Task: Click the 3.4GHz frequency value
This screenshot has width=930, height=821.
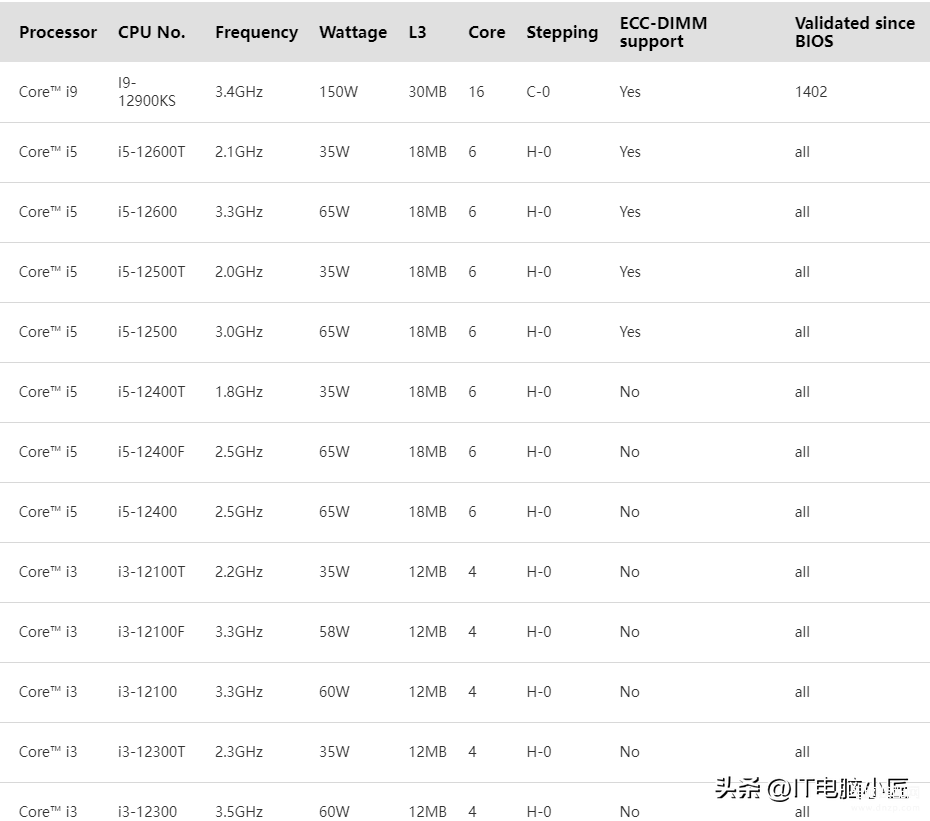Action: [238, 92]
